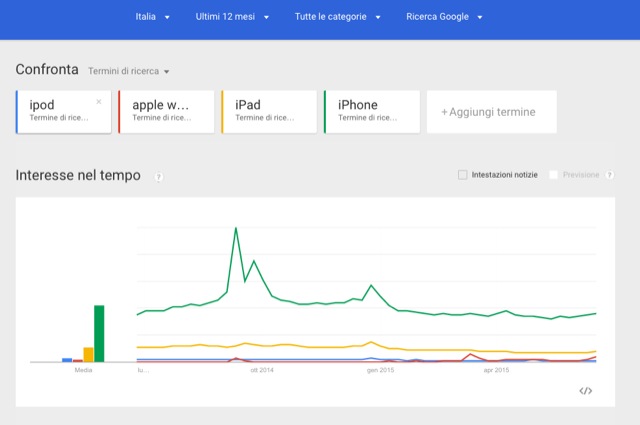
Task: Click the plus sign in Aggiungi termine
Action: [444, 112]
